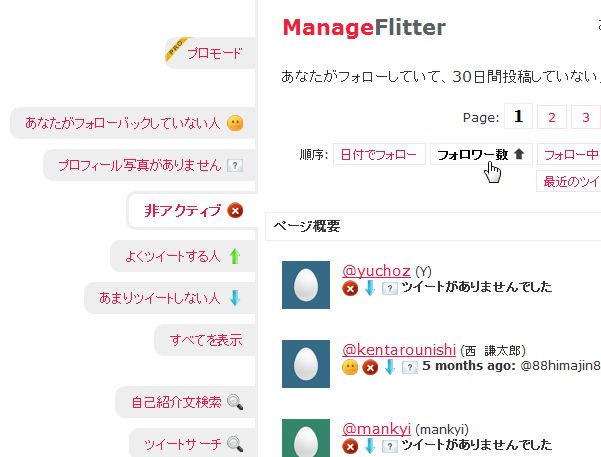Open the @yuchoz profile link
601x457 pixels.
point(376,271)
